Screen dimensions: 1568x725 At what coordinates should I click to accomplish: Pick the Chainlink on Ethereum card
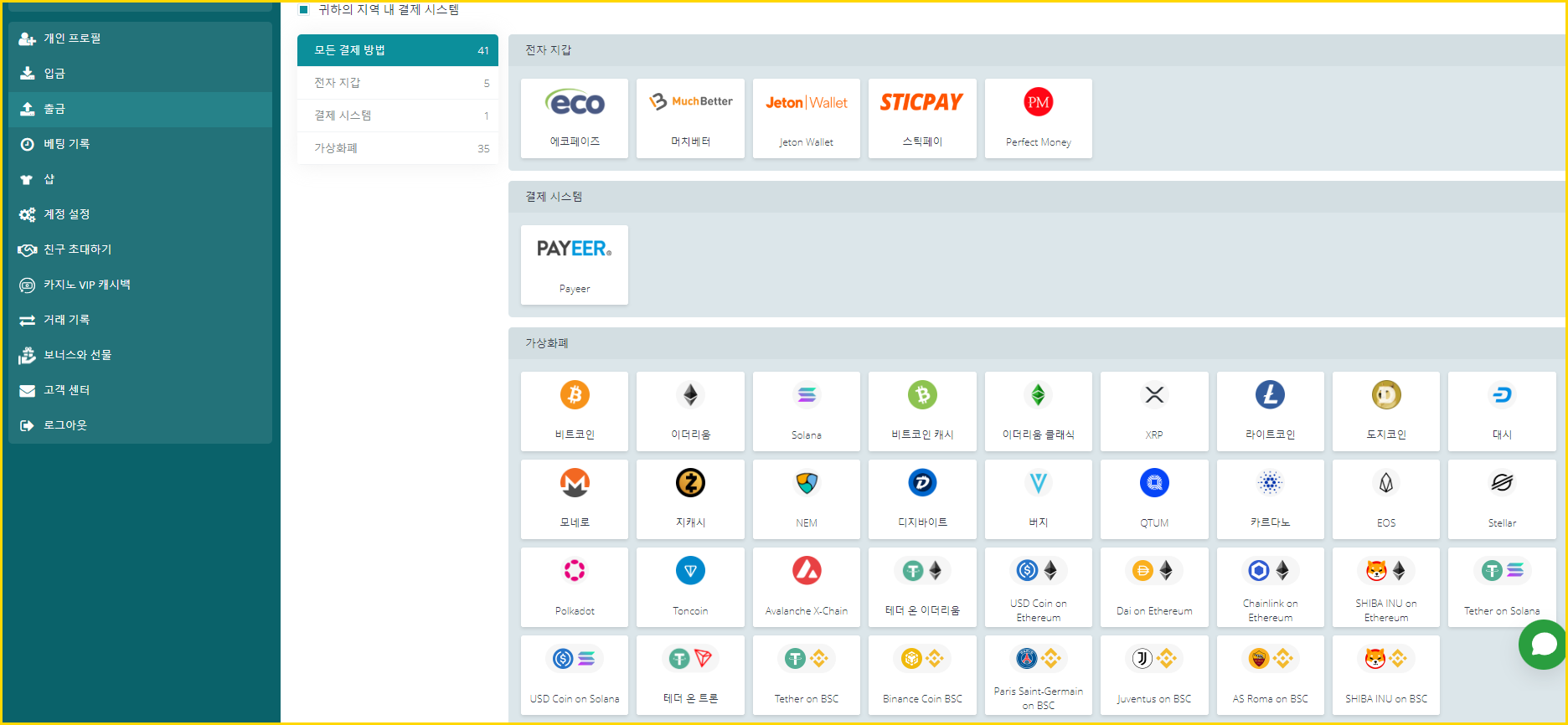(1271, 587)
